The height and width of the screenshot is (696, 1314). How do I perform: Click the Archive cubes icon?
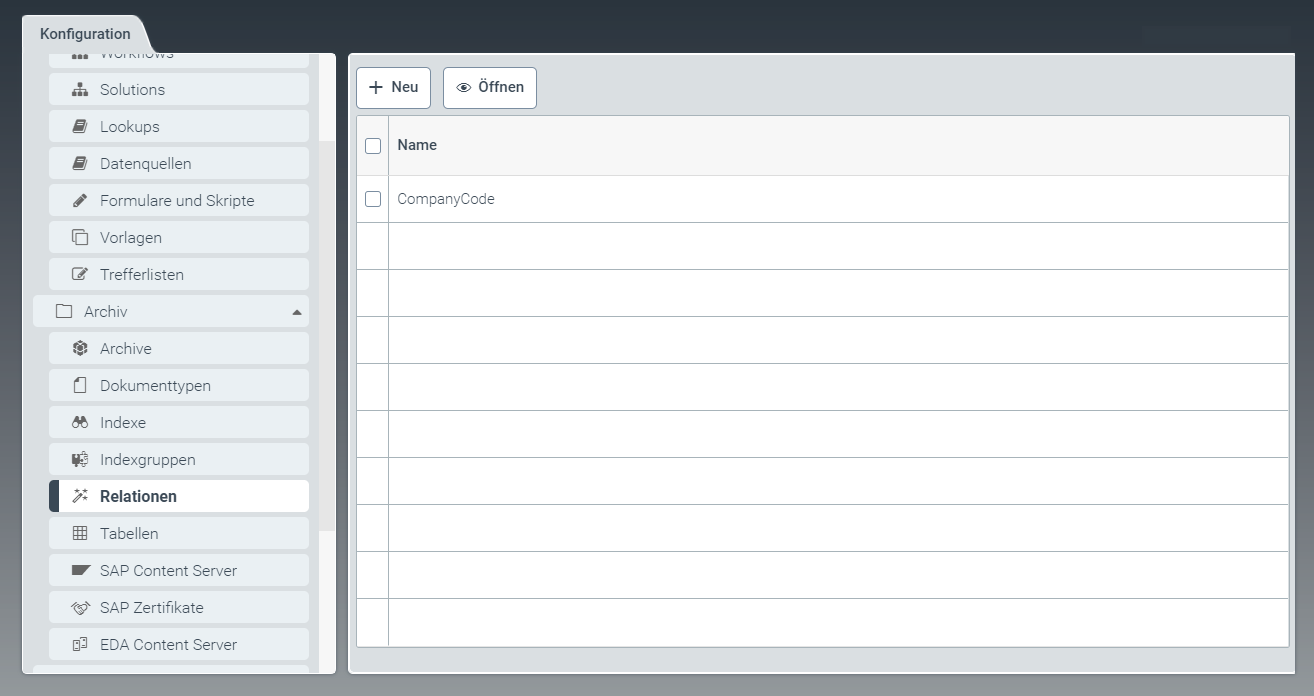pyautogui.click(x=80, y=349)
